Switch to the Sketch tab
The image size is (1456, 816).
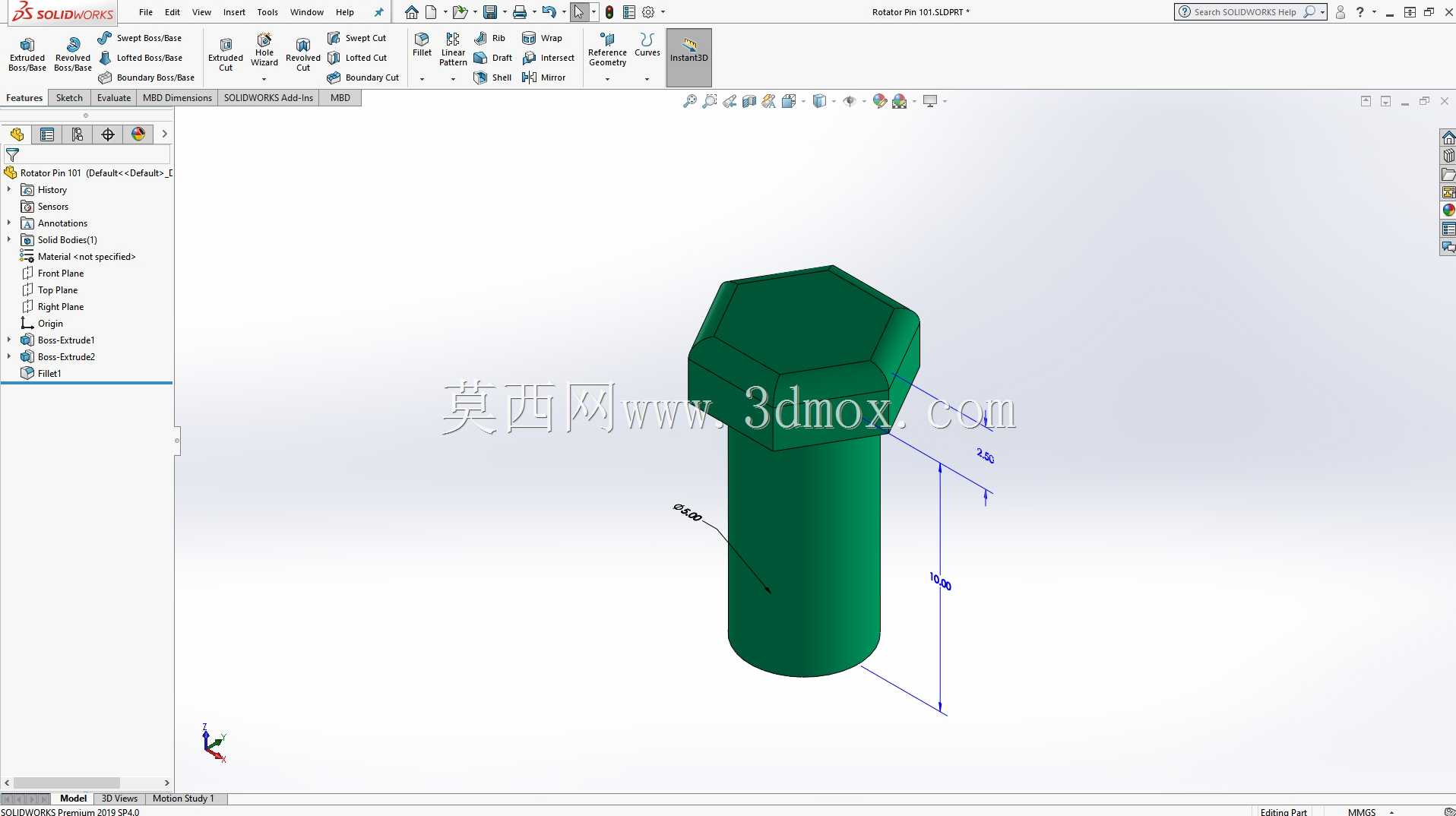click(x=69, y=97)
